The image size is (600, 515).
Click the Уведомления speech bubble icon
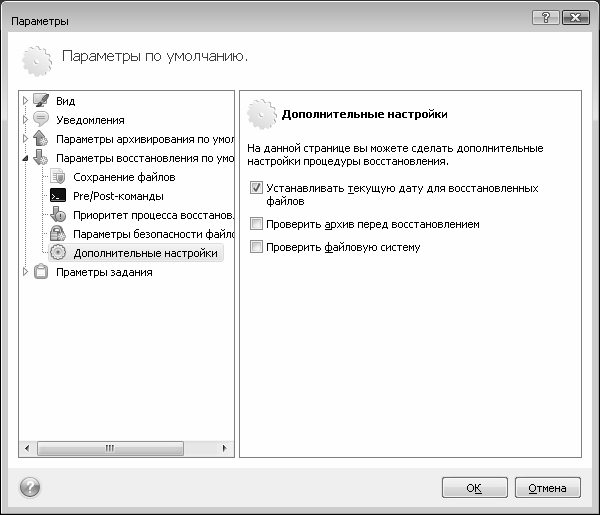click(x=41, y=120)
